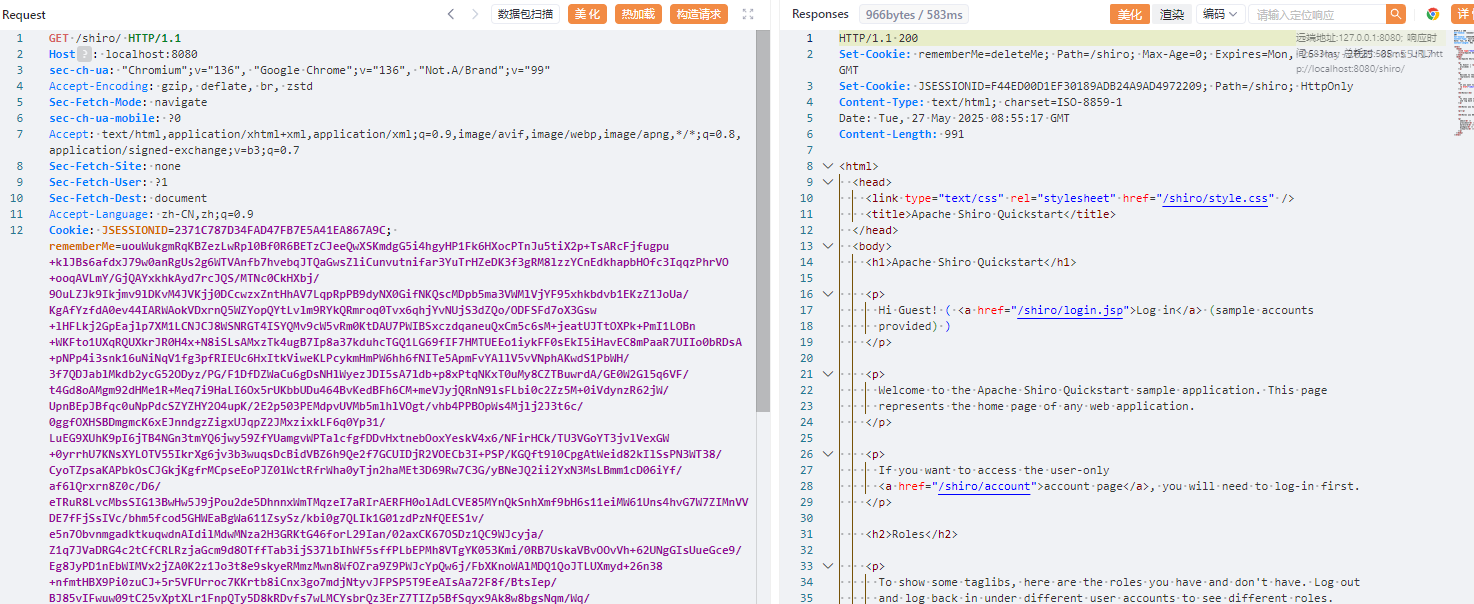Click the Date response header line
Image resolution: width=1474 pixels, height=604 pixels.
click(954, 118)
